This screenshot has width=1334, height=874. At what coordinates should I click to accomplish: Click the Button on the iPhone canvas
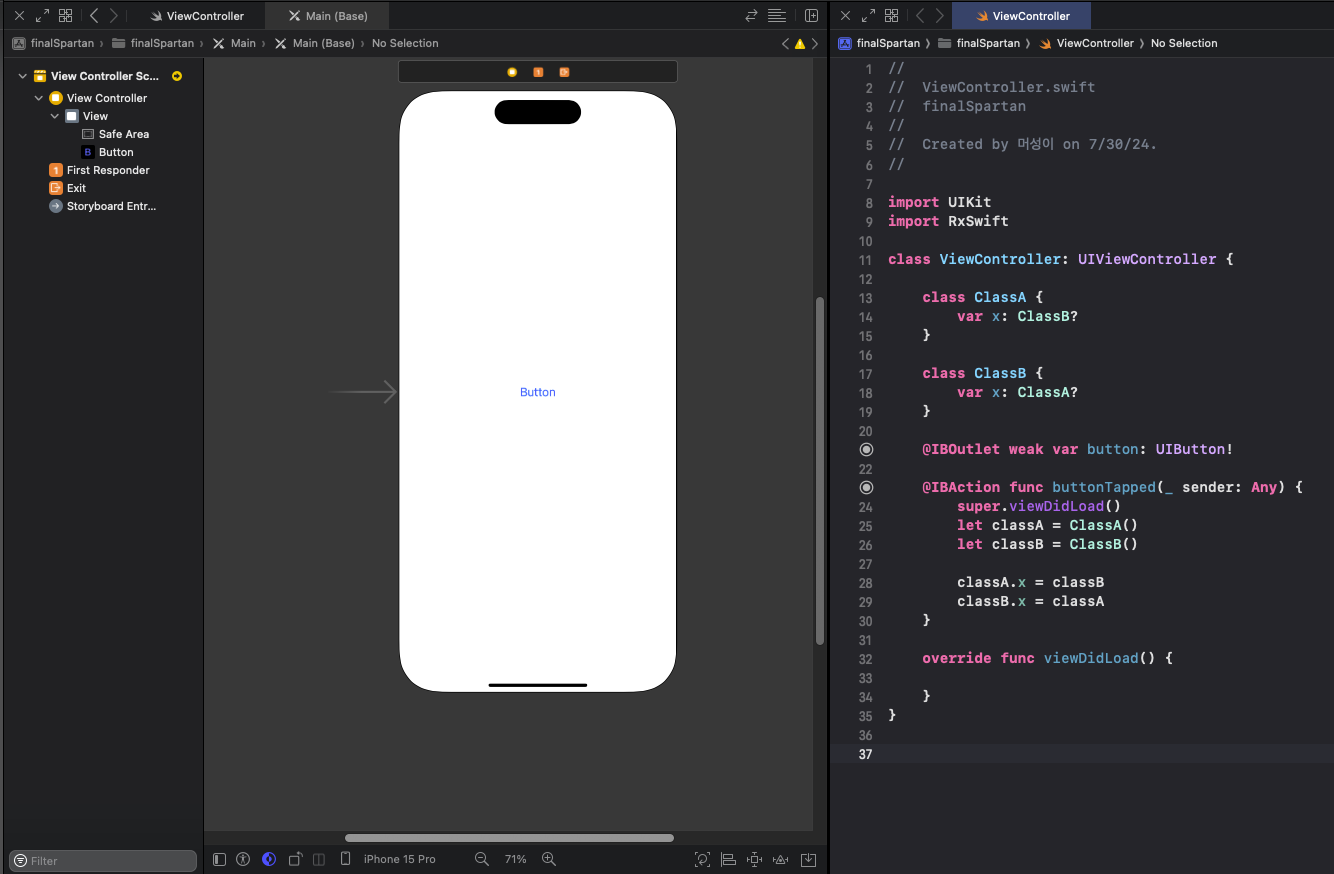click(538, 392)
